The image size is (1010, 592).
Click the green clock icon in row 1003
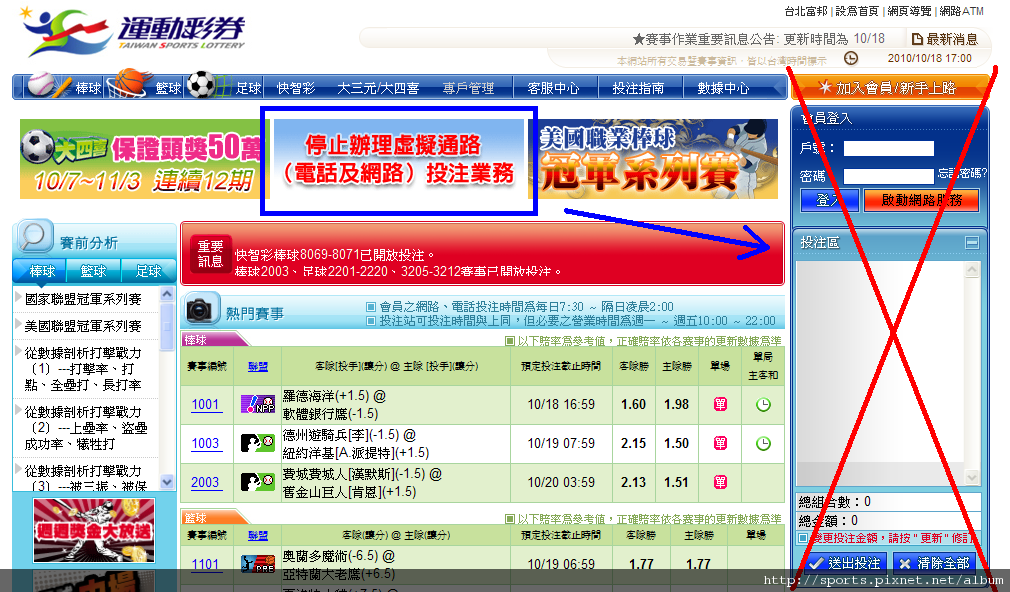pyautogui.click(x=763, y=443)
